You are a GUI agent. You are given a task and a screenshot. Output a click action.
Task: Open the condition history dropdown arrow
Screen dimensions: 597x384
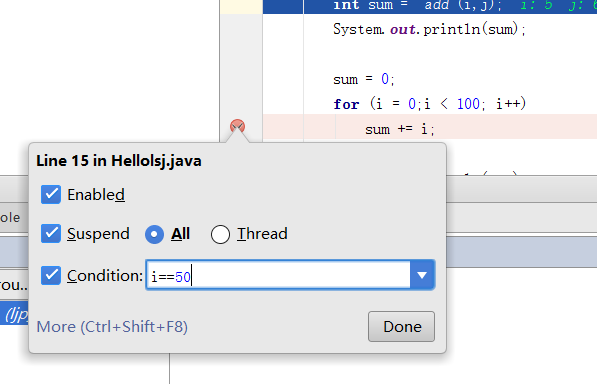(422, 275)
